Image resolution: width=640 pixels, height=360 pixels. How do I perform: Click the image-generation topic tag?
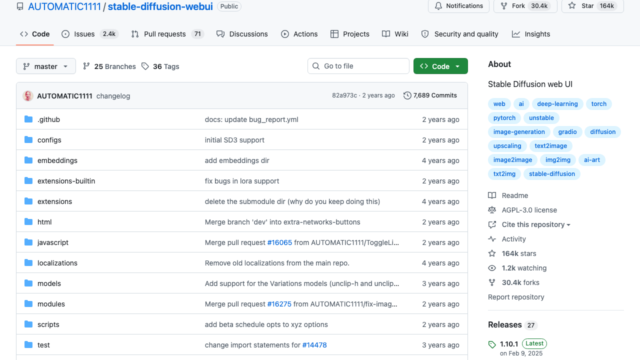(x=519, y=132)
